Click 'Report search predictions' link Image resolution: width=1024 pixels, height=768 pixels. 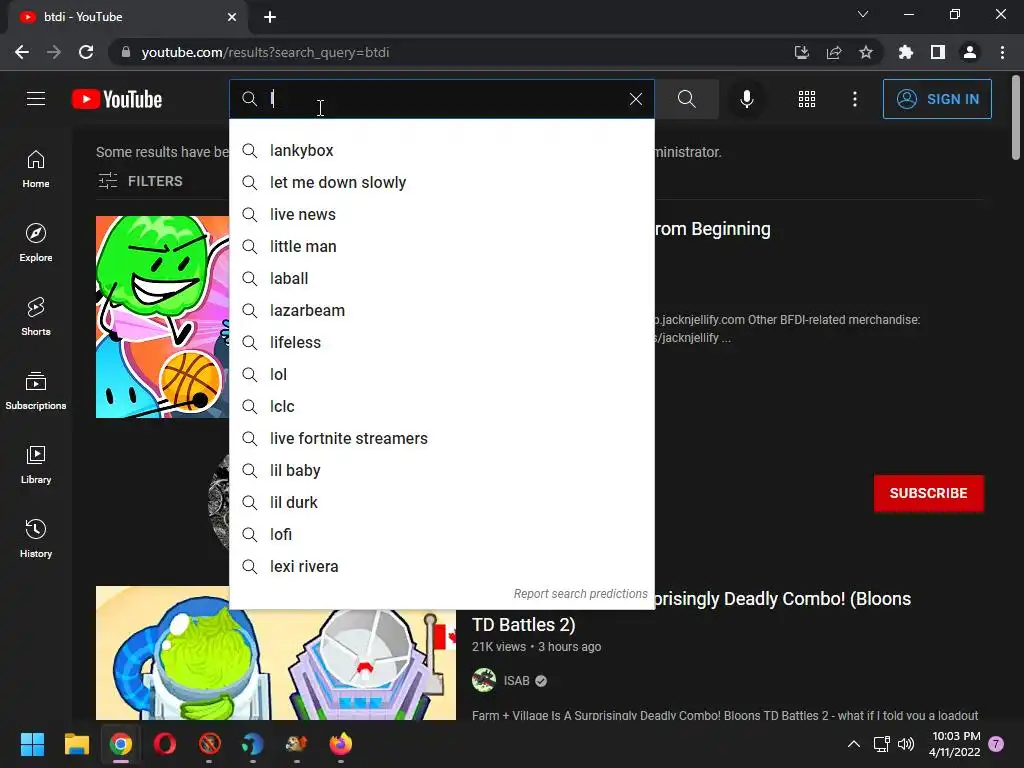pyautogui.click(x=580, y=594)
